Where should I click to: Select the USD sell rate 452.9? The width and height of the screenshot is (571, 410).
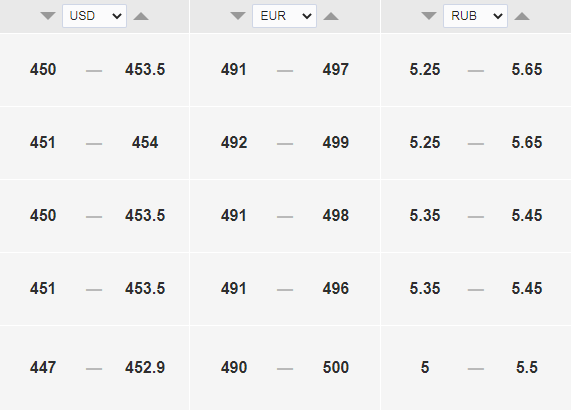[x=145, y=367]
